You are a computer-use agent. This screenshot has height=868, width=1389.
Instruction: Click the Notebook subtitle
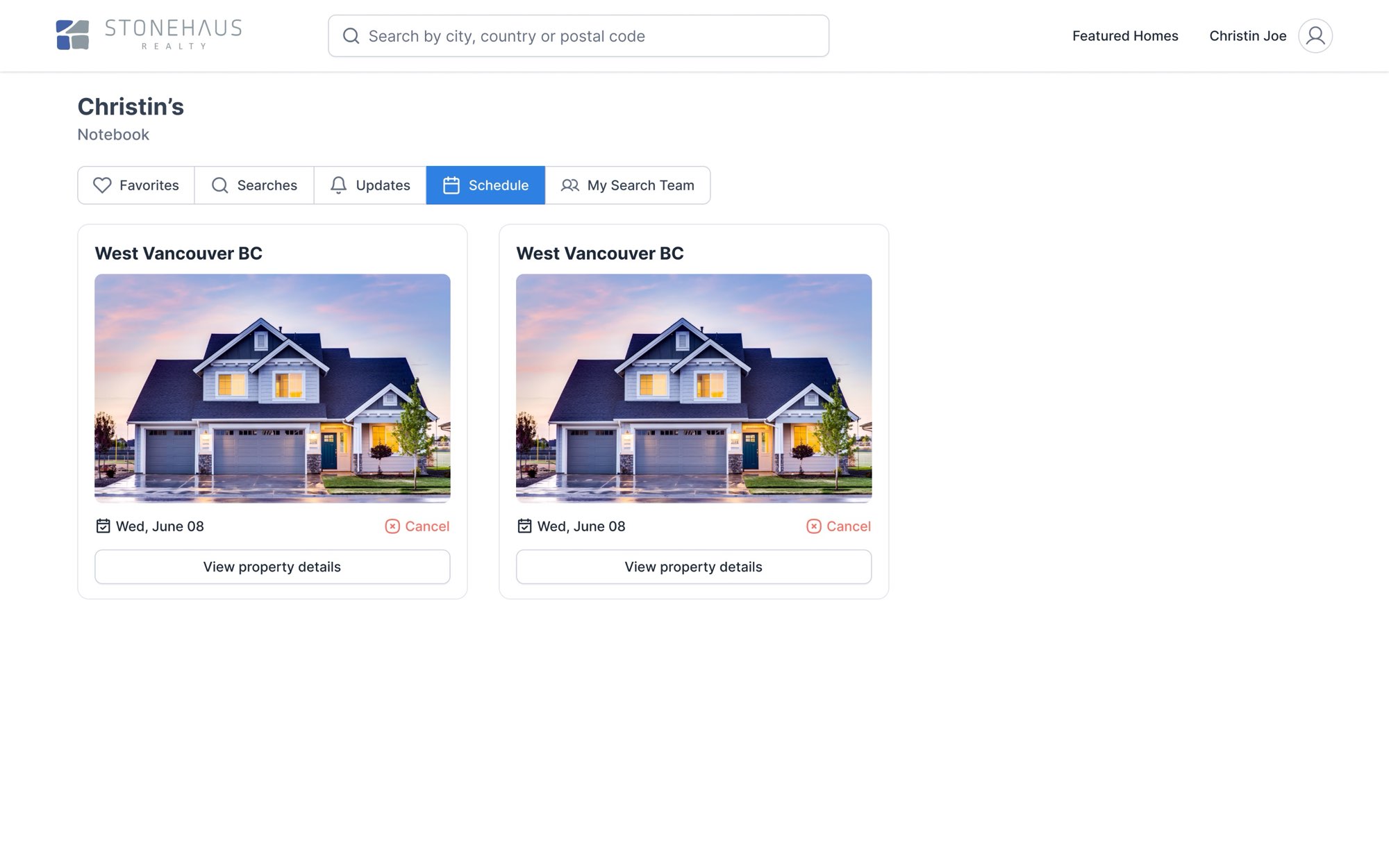113,135
